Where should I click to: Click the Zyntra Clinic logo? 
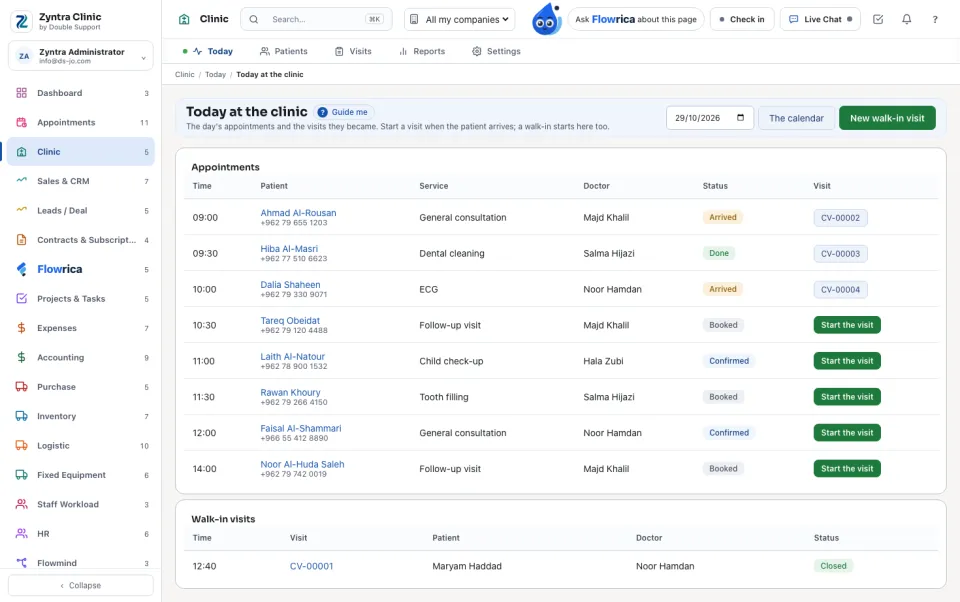[x=22, y=21]
